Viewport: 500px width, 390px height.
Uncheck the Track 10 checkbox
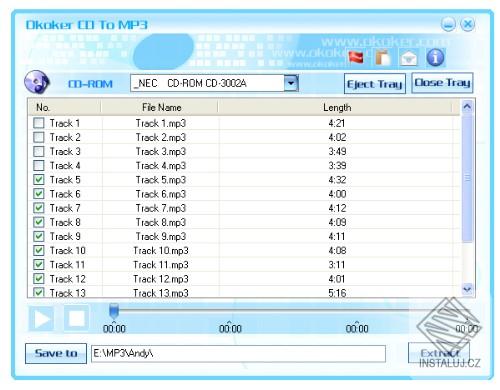pos(39,250)
